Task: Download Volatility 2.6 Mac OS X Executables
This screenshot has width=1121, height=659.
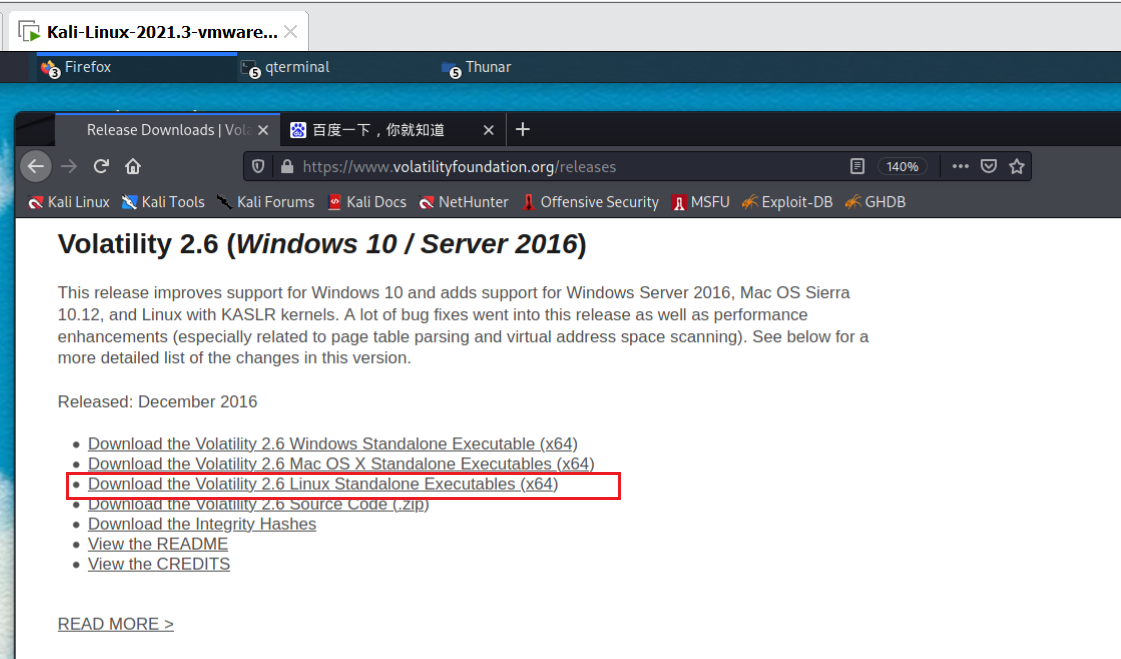Action: coord(341,464)
